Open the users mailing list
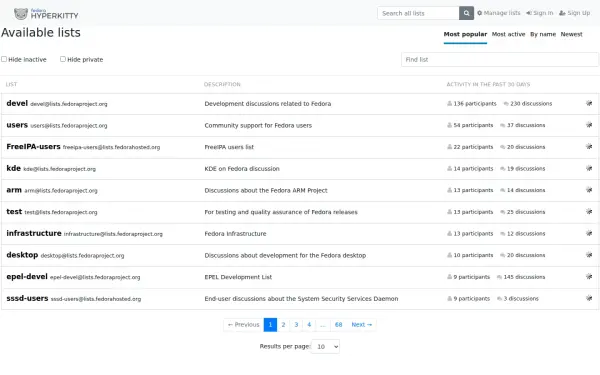This screenshot has height=375, width=600. pyautogui.click(x=17, y=125)
